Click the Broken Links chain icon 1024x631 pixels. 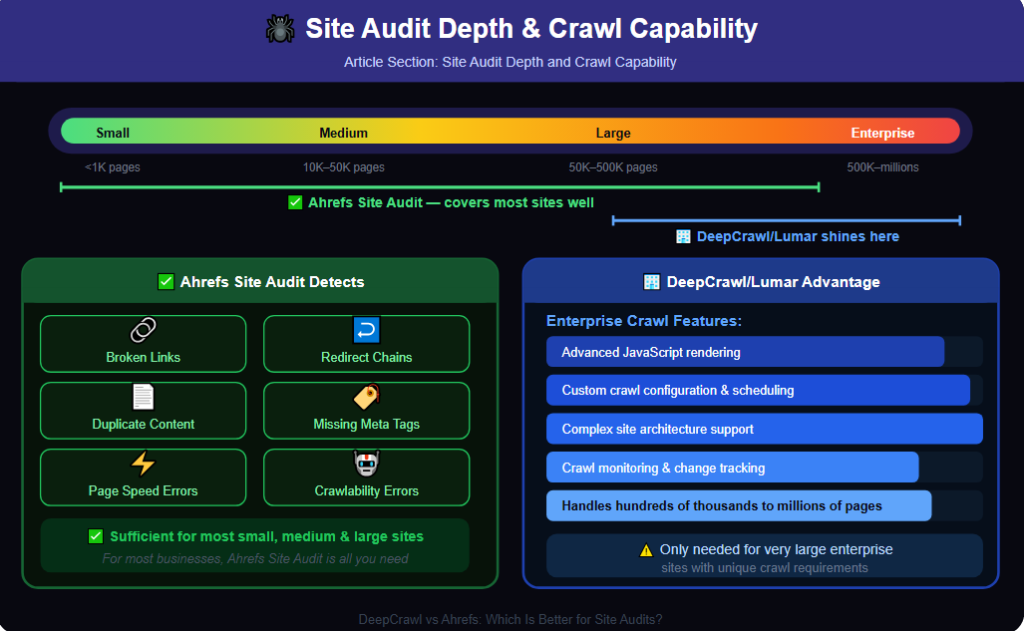143,330
